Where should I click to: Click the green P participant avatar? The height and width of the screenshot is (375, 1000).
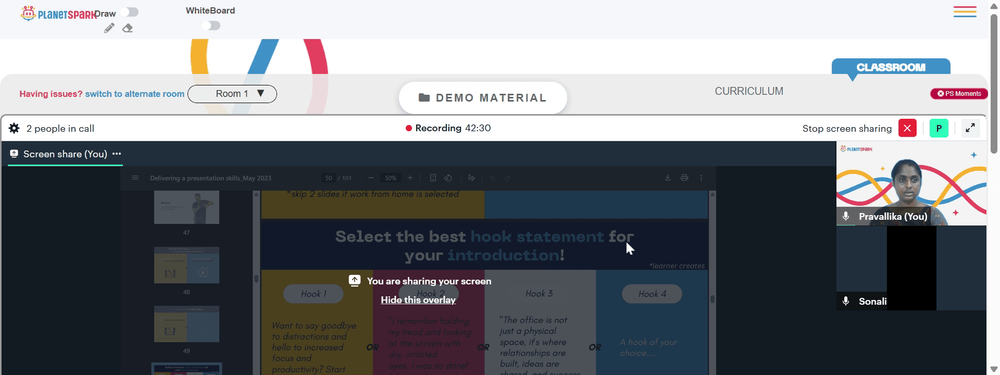pyautogui.click(x=938, y=128)
